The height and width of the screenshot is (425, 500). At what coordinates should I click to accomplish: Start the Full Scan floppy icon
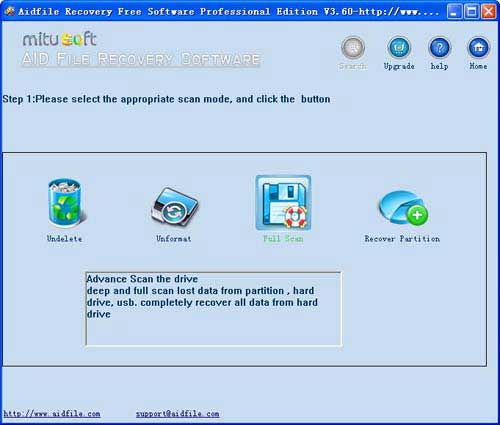(283, 203)
